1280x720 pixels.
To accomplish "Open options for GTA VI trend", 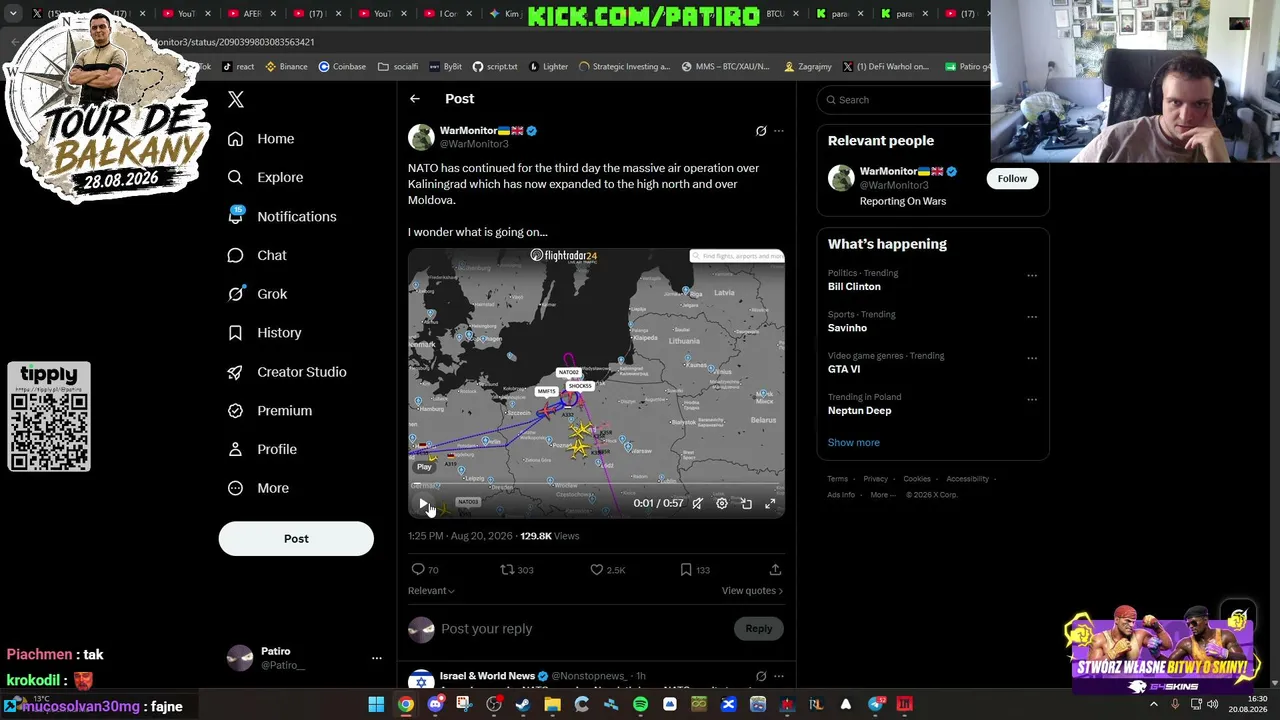I will (x=1032, y=358).
